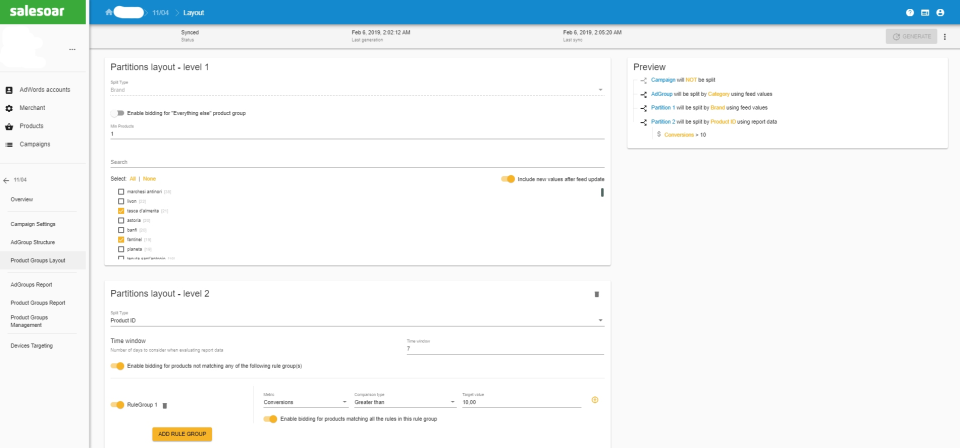Uncheck the tasca d'almerita brand checkbox
The height and width of the screenshot is (448, 960).
click(x=121, y=211)
